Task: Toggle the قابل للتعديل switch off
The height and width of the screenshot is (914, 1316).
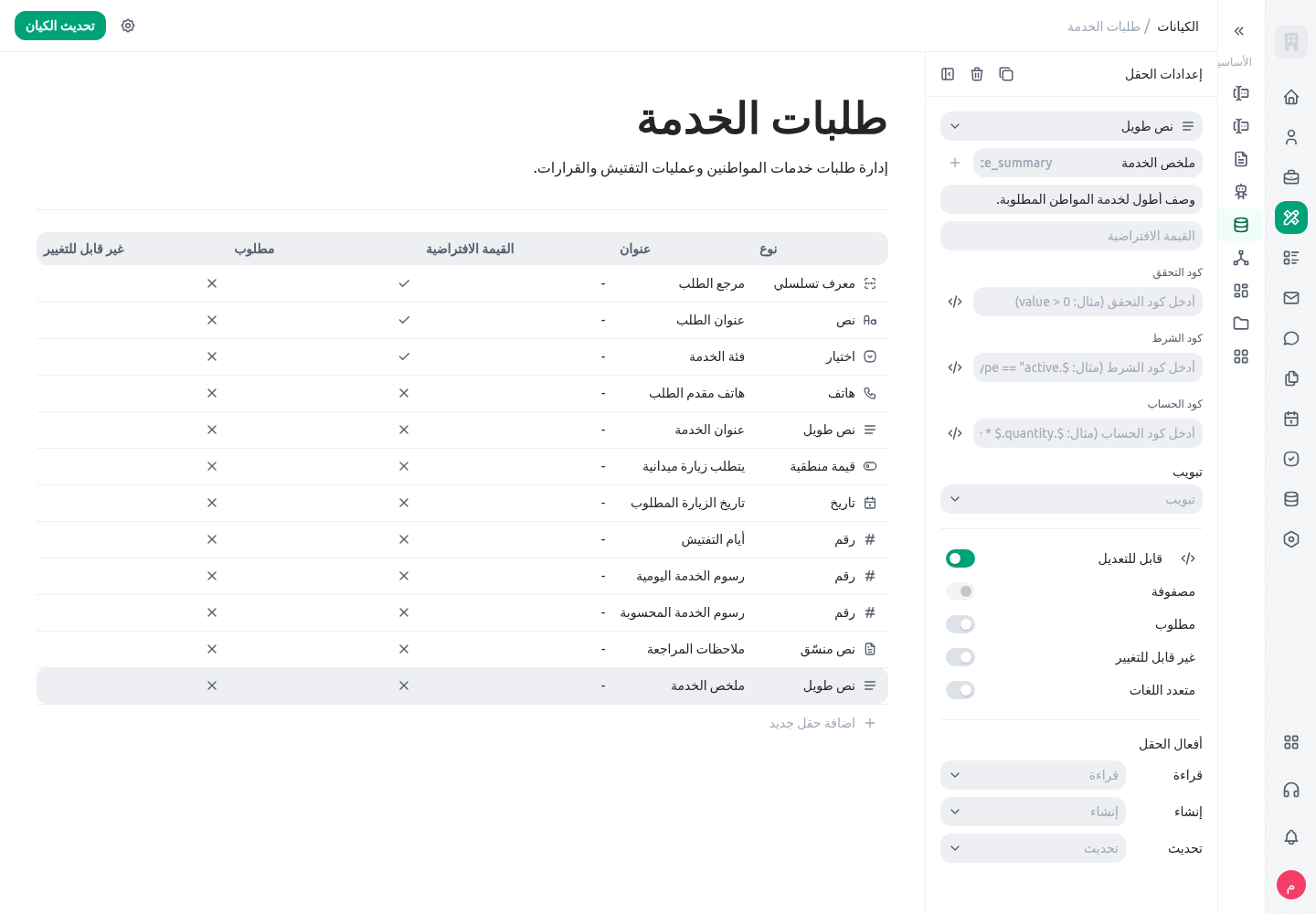Action: coord(960,558)
